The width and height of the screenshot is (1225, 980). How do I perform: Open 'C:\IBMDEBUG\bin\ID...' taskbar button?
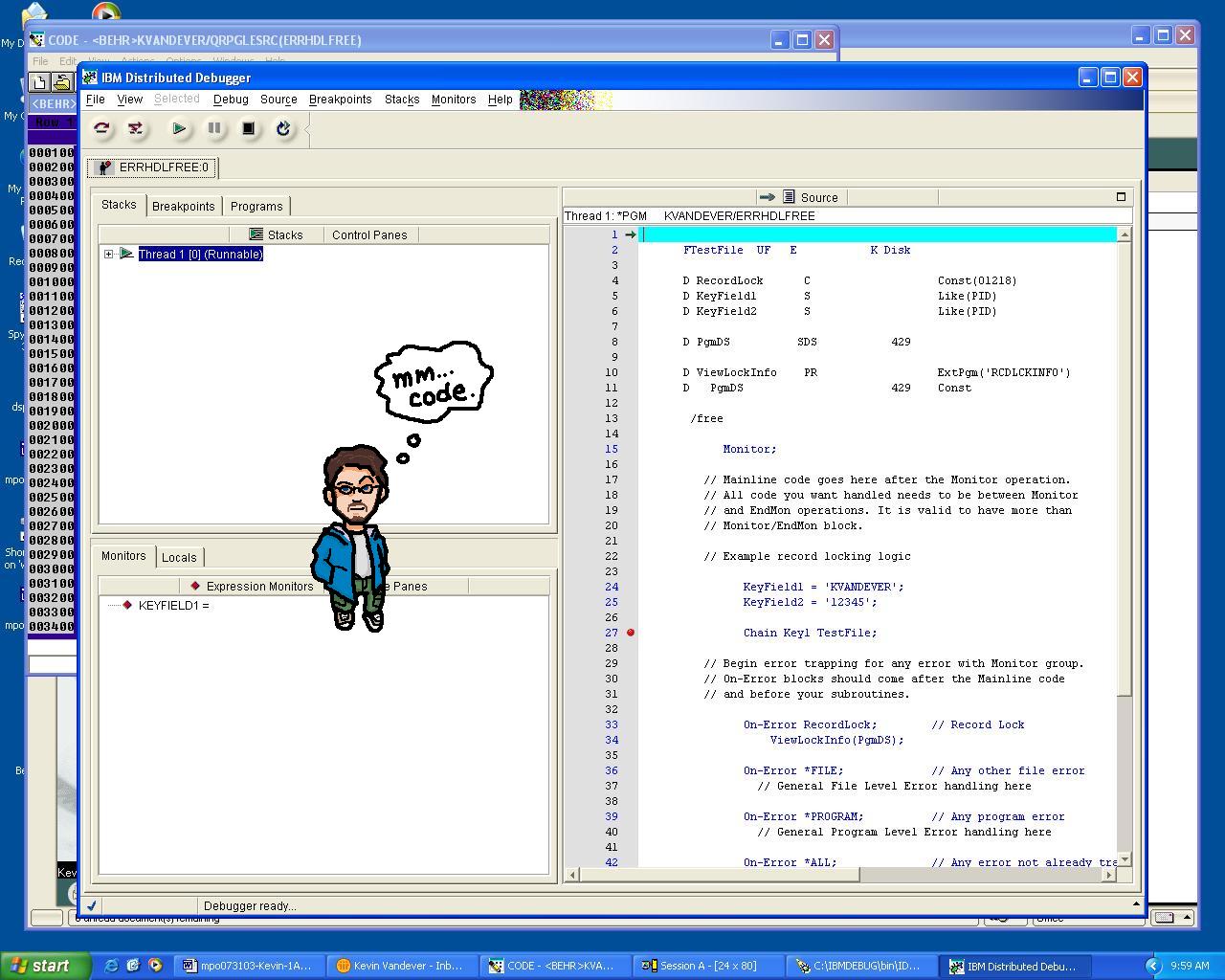(x=861, y=966)
